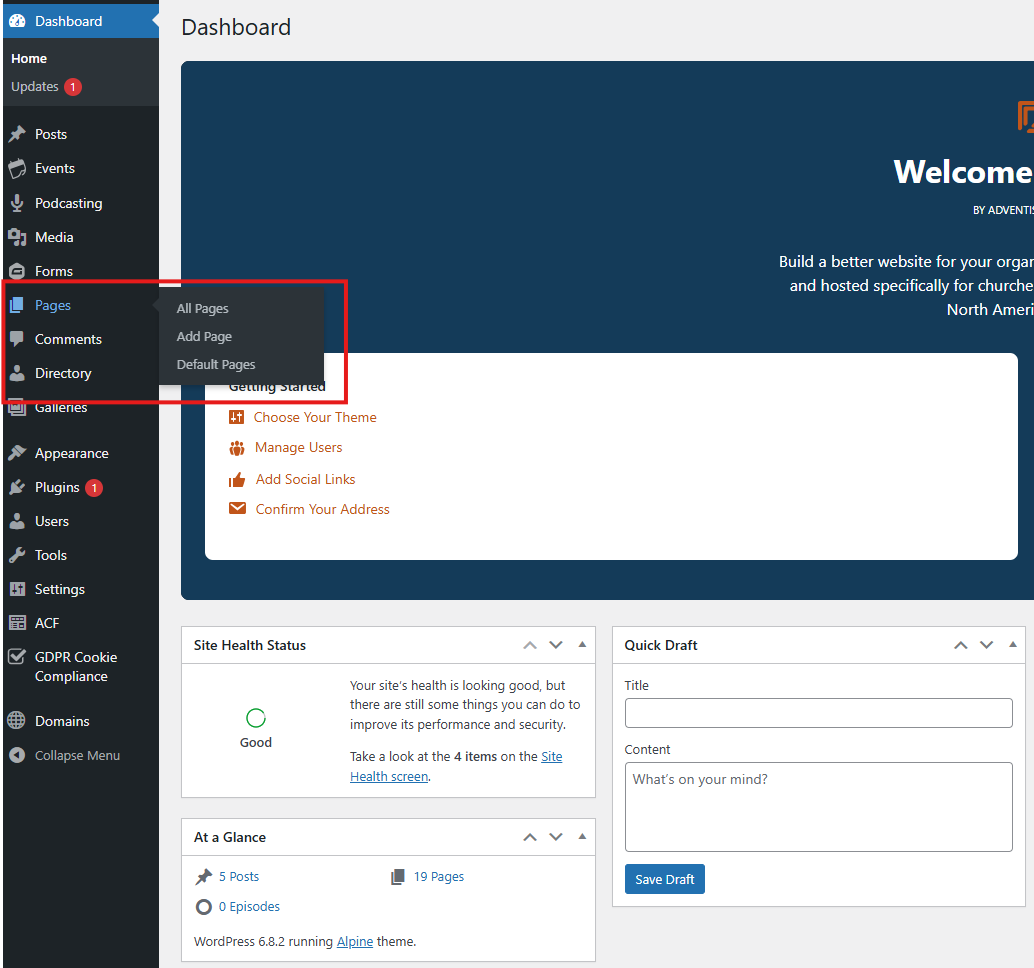
Task: Open the Settings menu label
Action: 60,590
